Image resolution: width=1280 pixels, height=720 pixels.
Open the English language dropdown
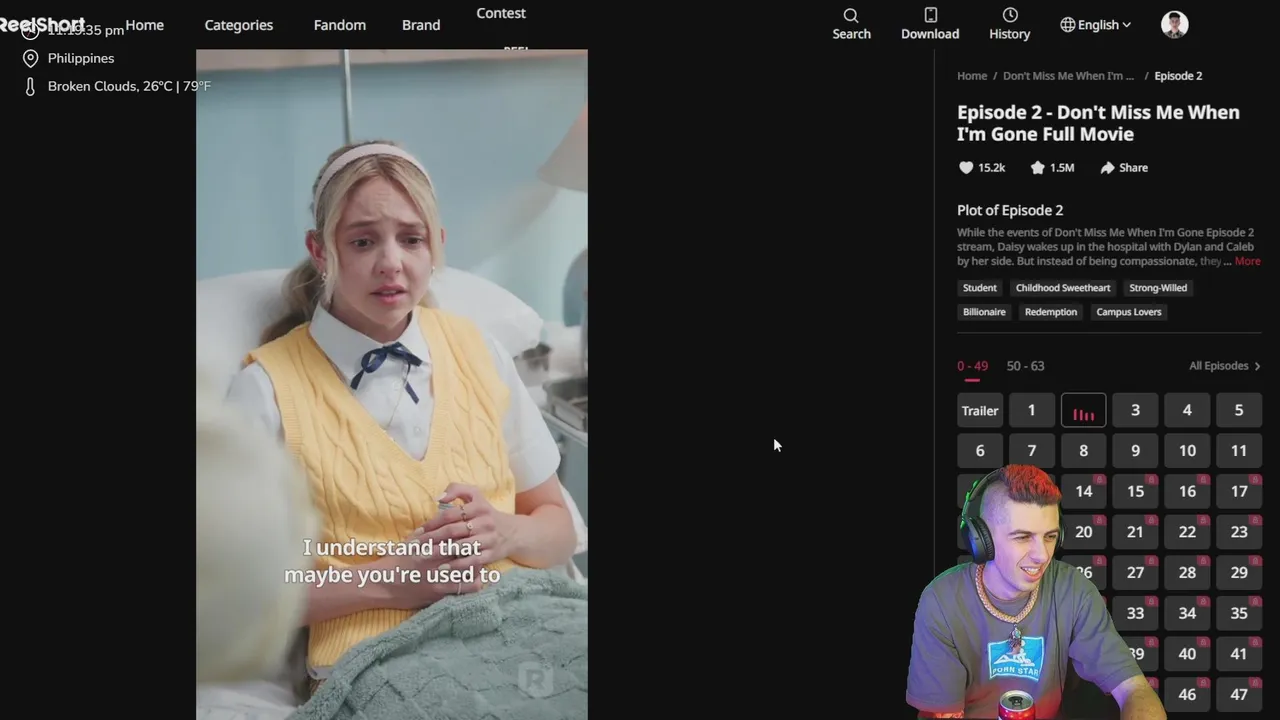1096,25
